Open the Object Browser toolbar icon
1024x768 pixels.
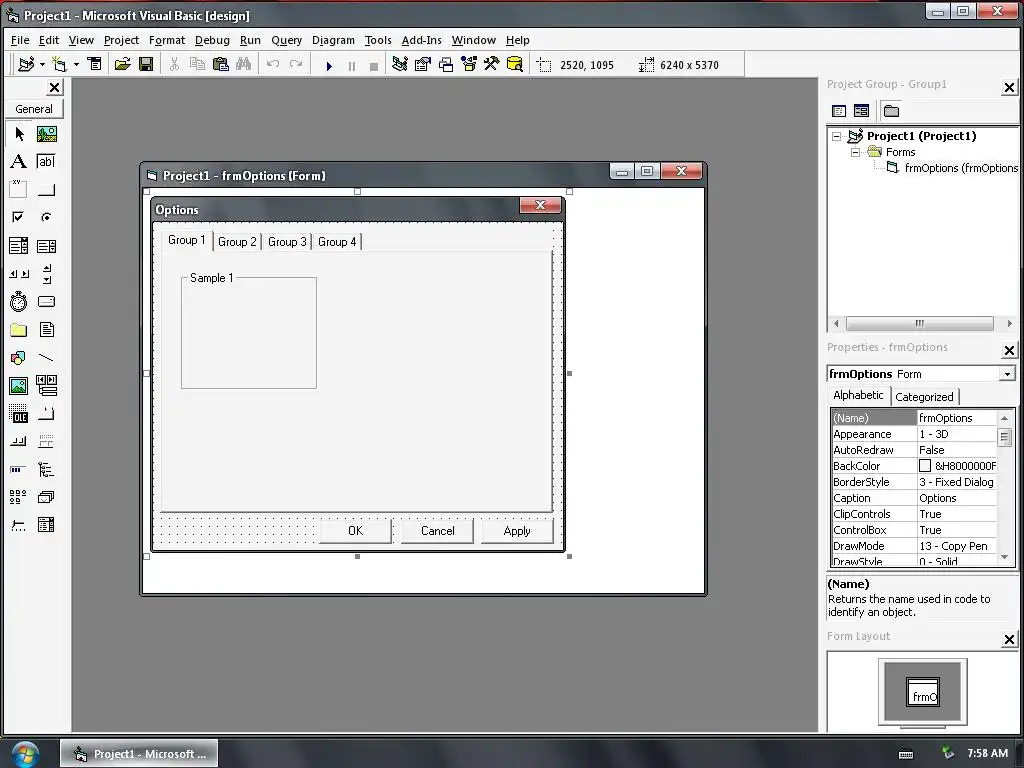pos(469,64)
